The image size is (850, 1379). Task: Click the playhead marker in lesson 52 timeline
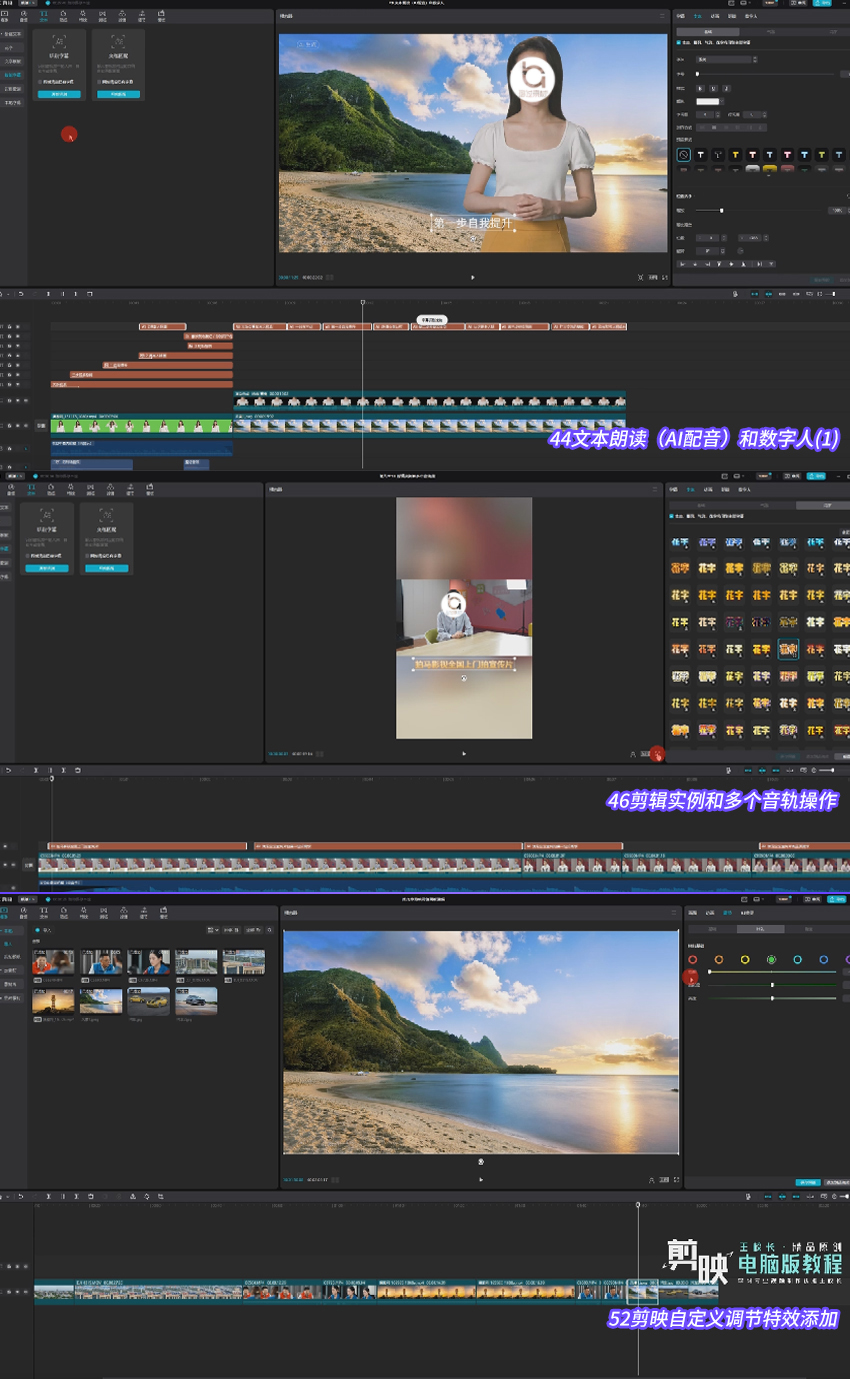click(x=638, y=1204)
